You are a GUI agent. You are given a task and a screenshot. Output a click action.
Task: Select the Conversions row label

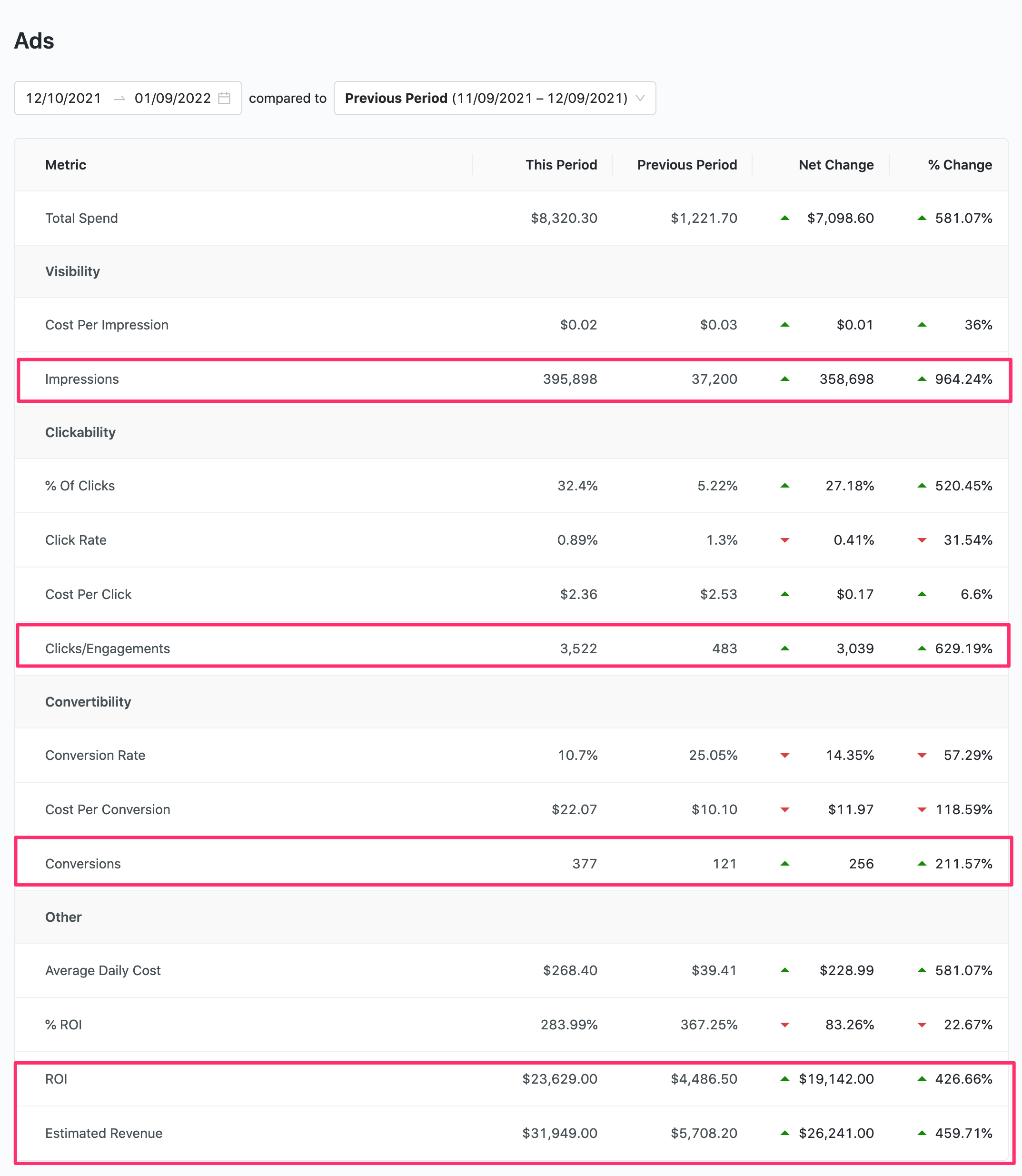(x=83, y=864)
